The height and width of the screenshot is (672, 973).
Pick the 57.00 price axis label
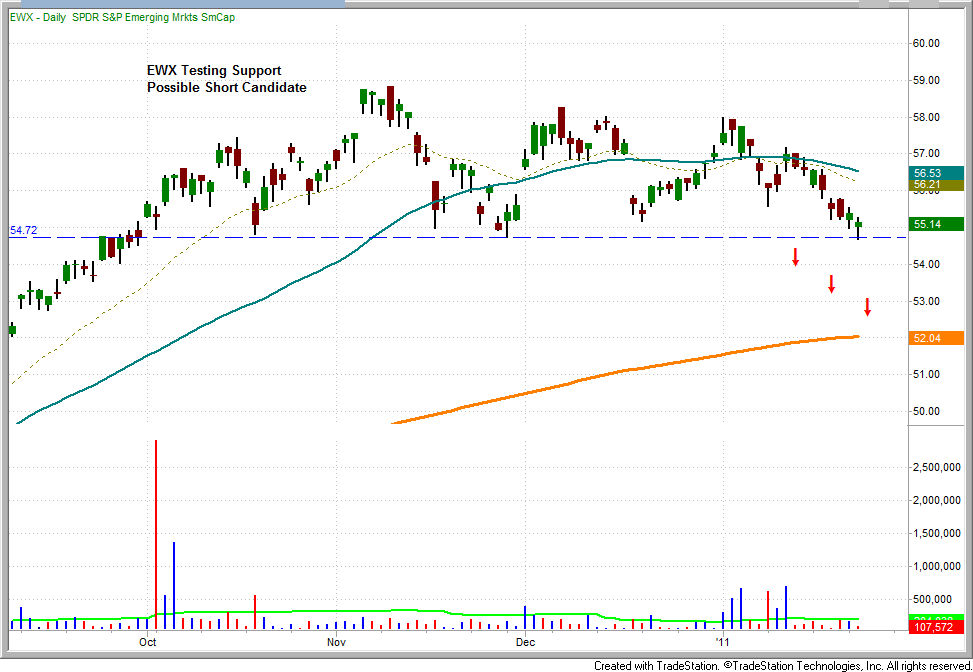(x=925, y=154)
